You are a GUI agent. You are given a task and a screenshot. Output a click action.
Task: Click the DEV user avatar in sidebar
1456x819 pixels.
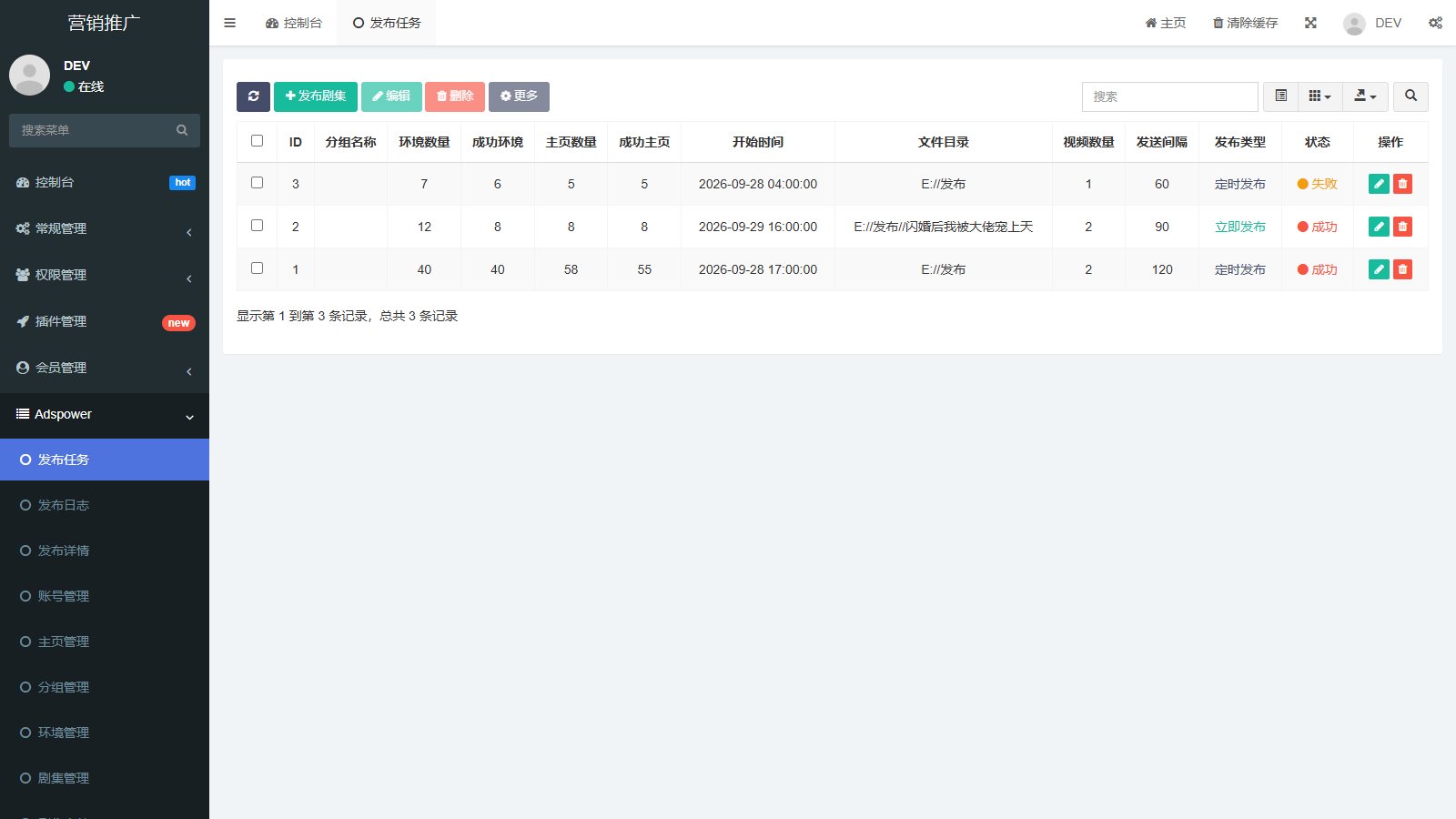(x=29, y=75)
